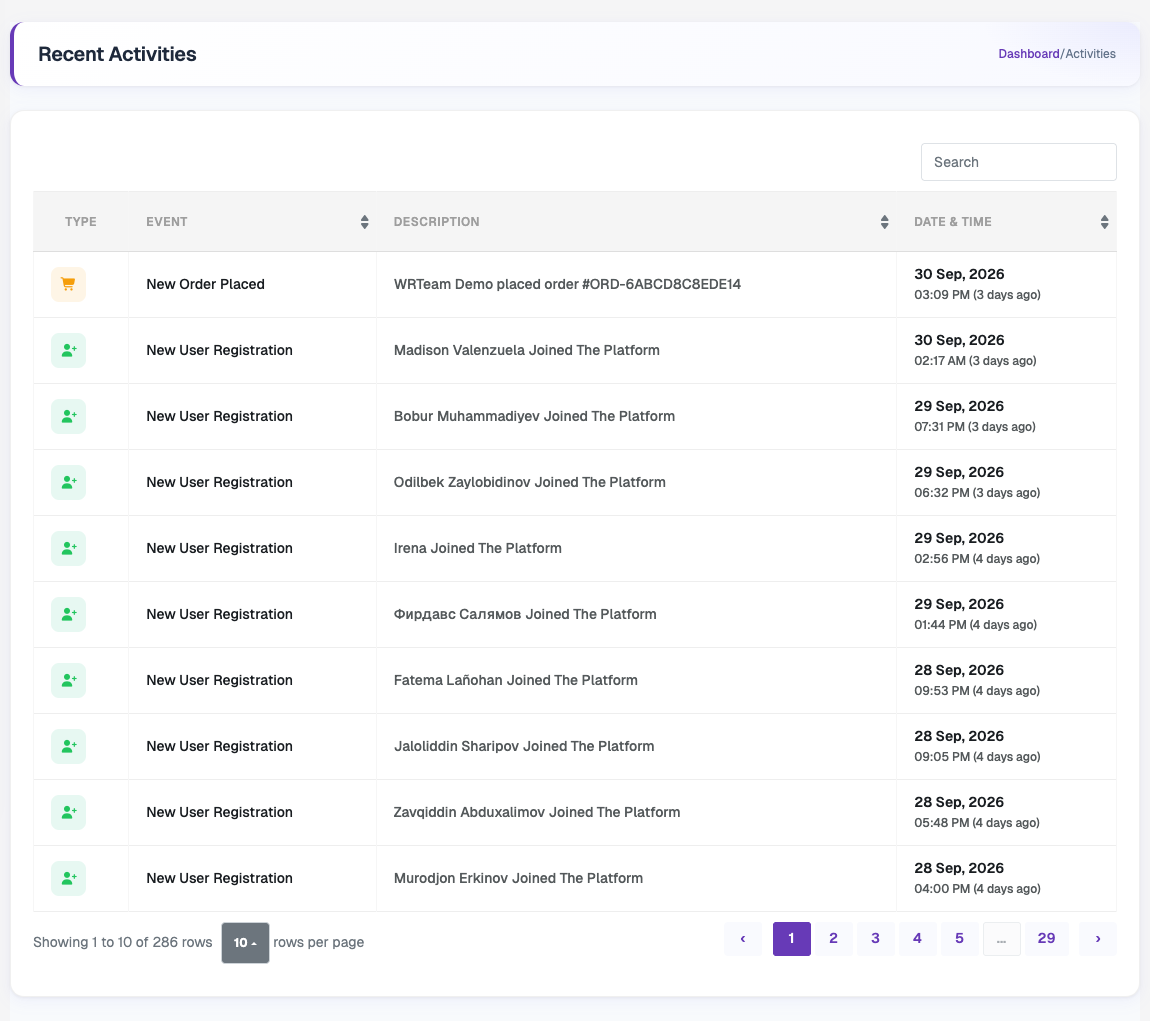Screen dimensions: 1150x1021
Task: Click user-add icon beside Madison Valenzuela row
Action: pos(68,350)
